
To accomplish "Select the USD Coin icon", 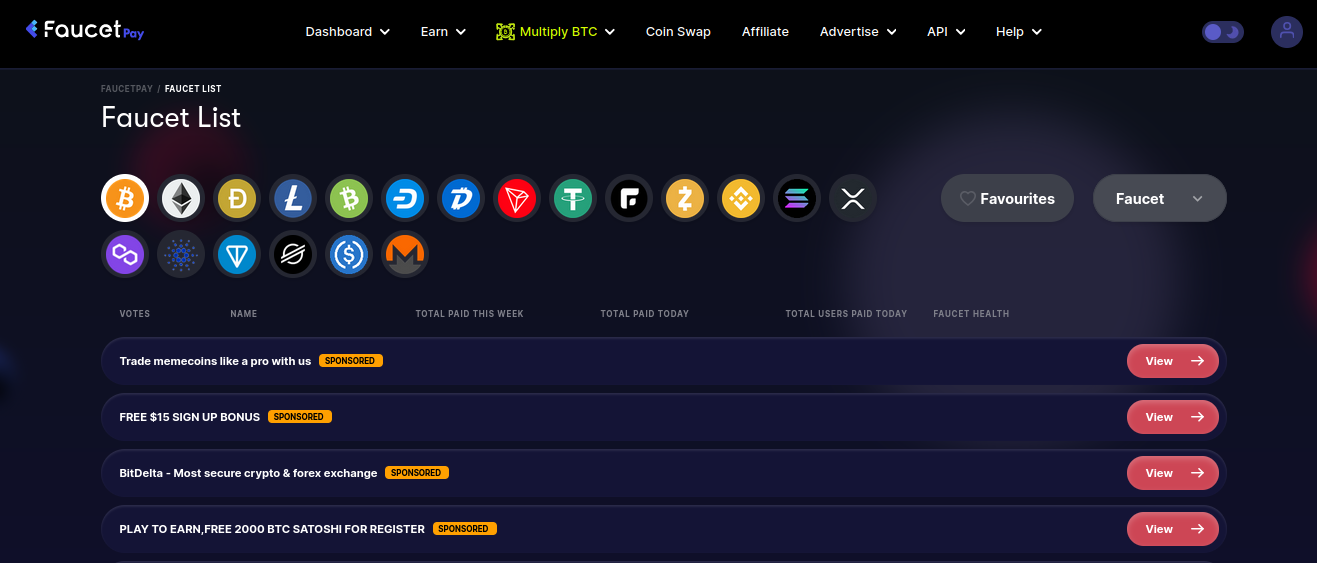I will coord(349,254).
